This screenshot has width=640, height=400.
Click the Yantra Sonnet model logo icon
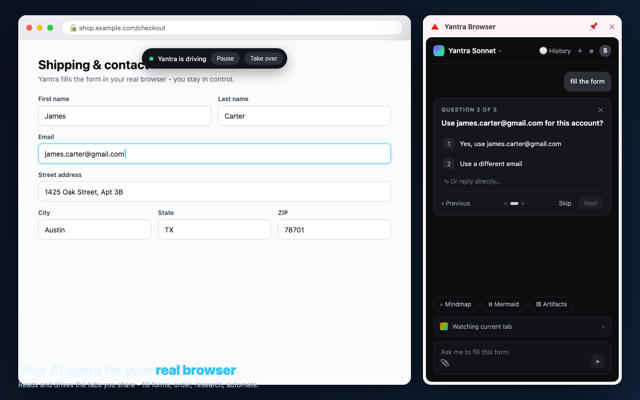439,51
